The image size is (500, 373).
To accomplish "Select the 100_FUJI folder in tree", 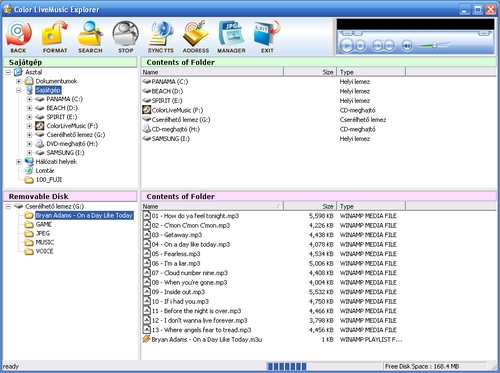I will click(x=49, y=180).
